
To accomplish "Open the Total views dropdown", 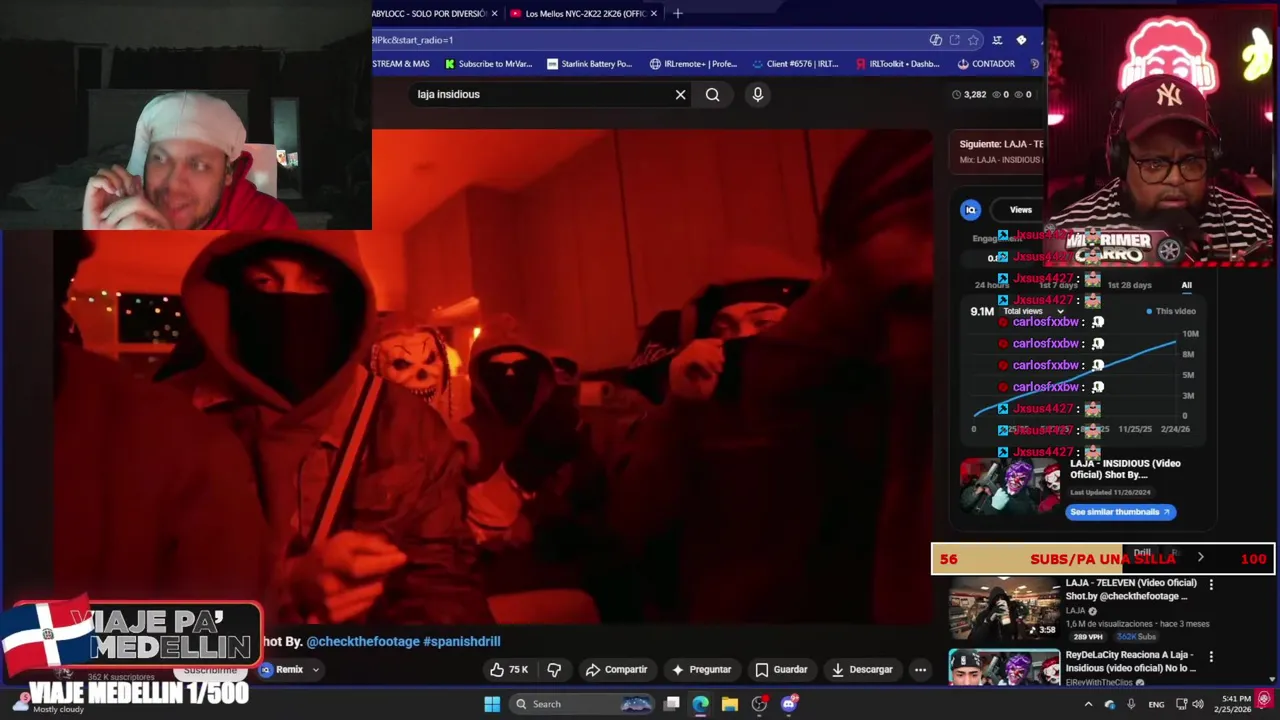I will [1034, 311].
